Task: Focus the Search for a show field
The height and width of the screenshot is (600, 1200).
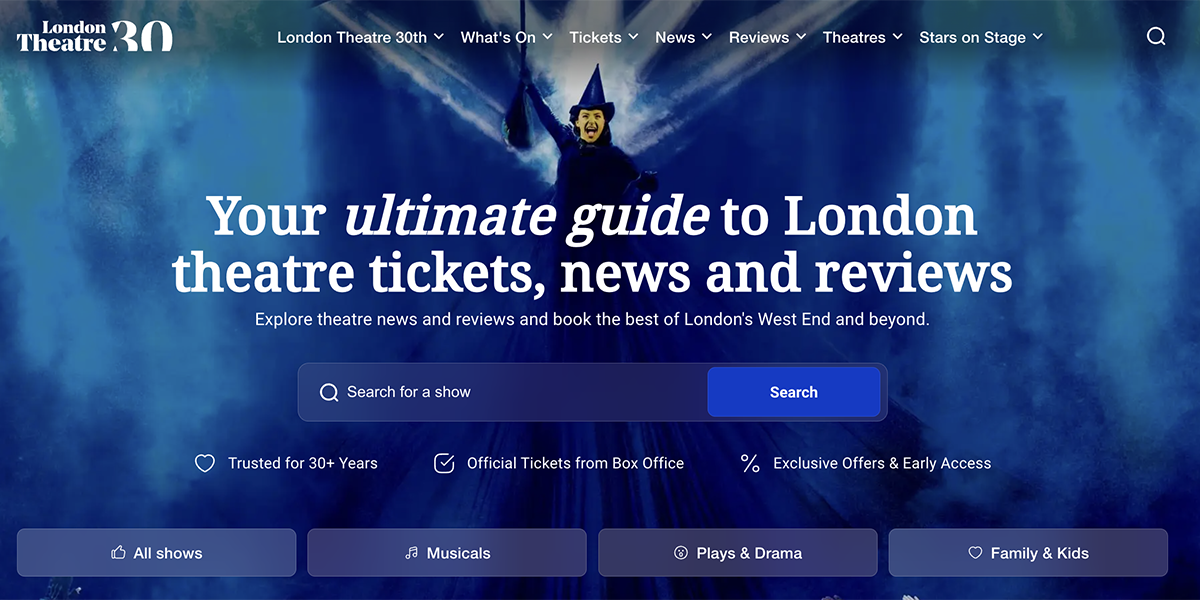Action: 503,392
